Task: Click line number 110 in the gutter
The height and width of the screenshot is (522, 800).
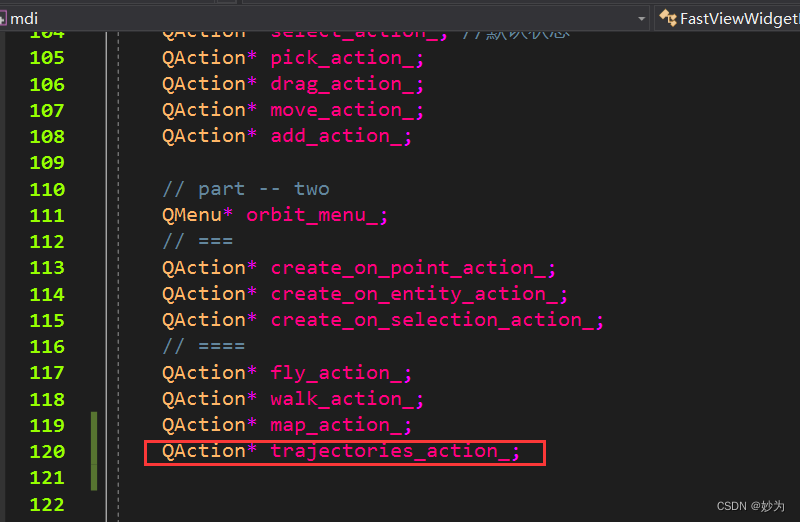Action: tap(47, 190)
